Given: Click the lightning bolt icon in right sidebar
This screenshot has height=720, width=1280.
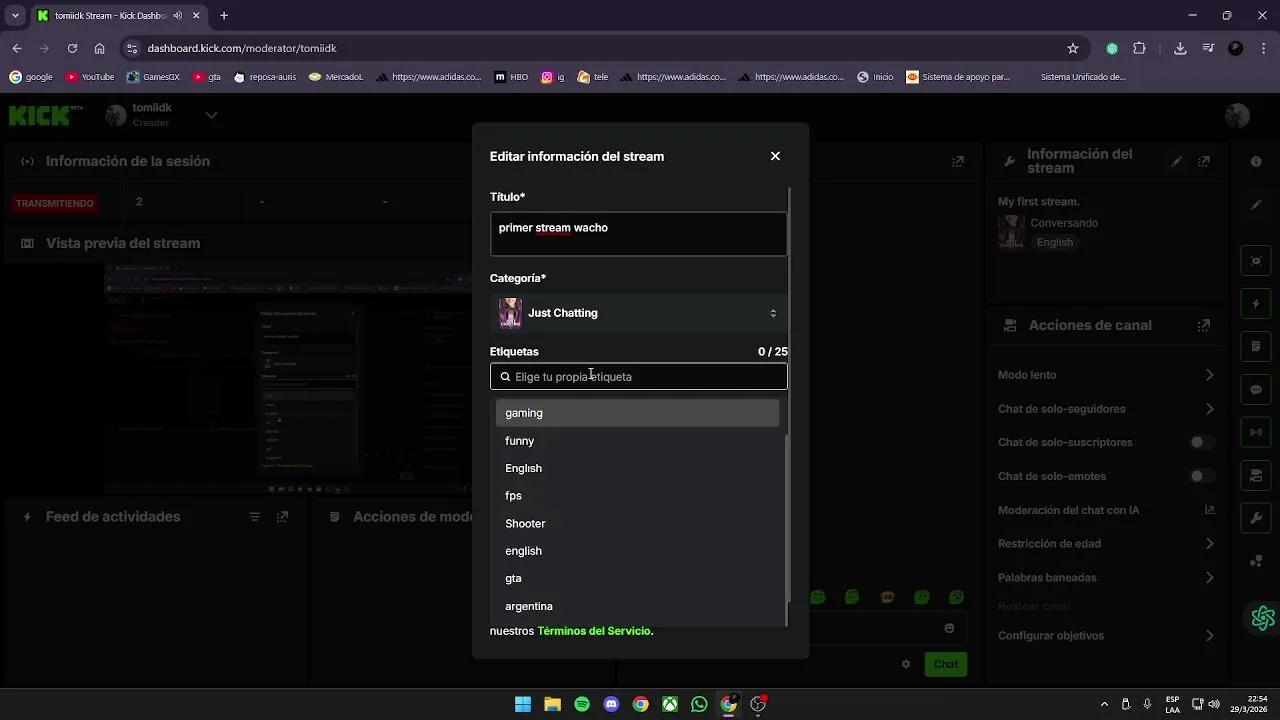Looking at the screenshot, I should (1256, 304).
